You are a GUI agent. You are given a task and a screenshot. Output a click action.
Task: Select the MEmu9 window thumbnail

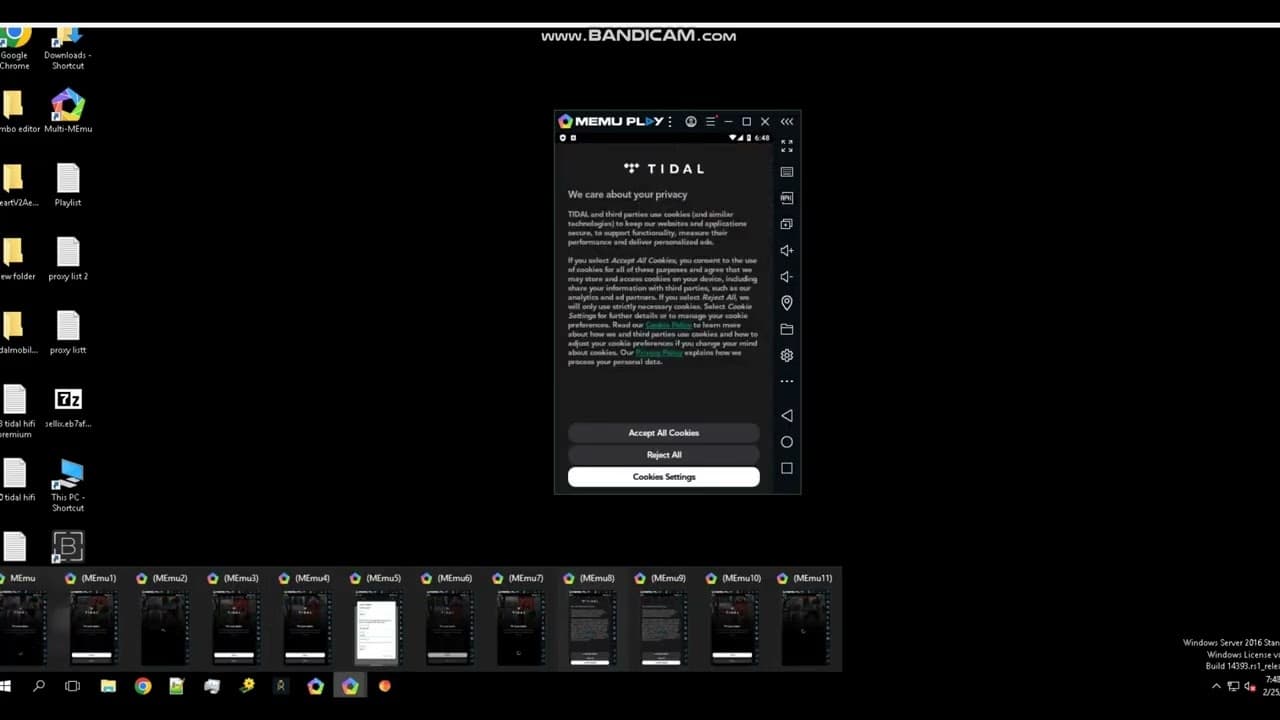pyautogui.click(x=662, y=627)
